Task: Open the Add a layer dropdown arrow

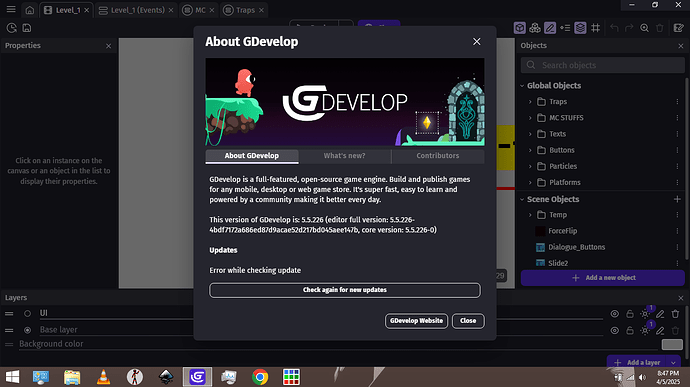Action: click(673, 362)
